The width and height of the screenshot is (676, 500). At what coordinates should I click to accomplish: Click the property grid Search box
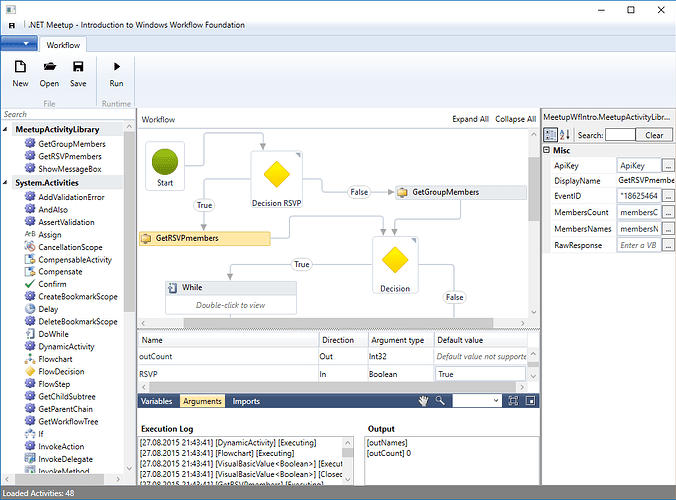click(620, 135)
